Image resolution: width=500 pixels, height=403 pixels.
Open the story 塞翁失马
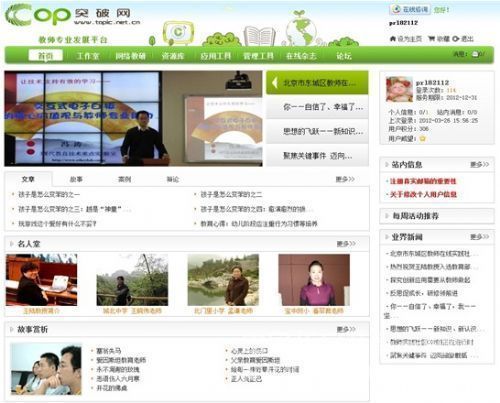[x=108, y=351]
